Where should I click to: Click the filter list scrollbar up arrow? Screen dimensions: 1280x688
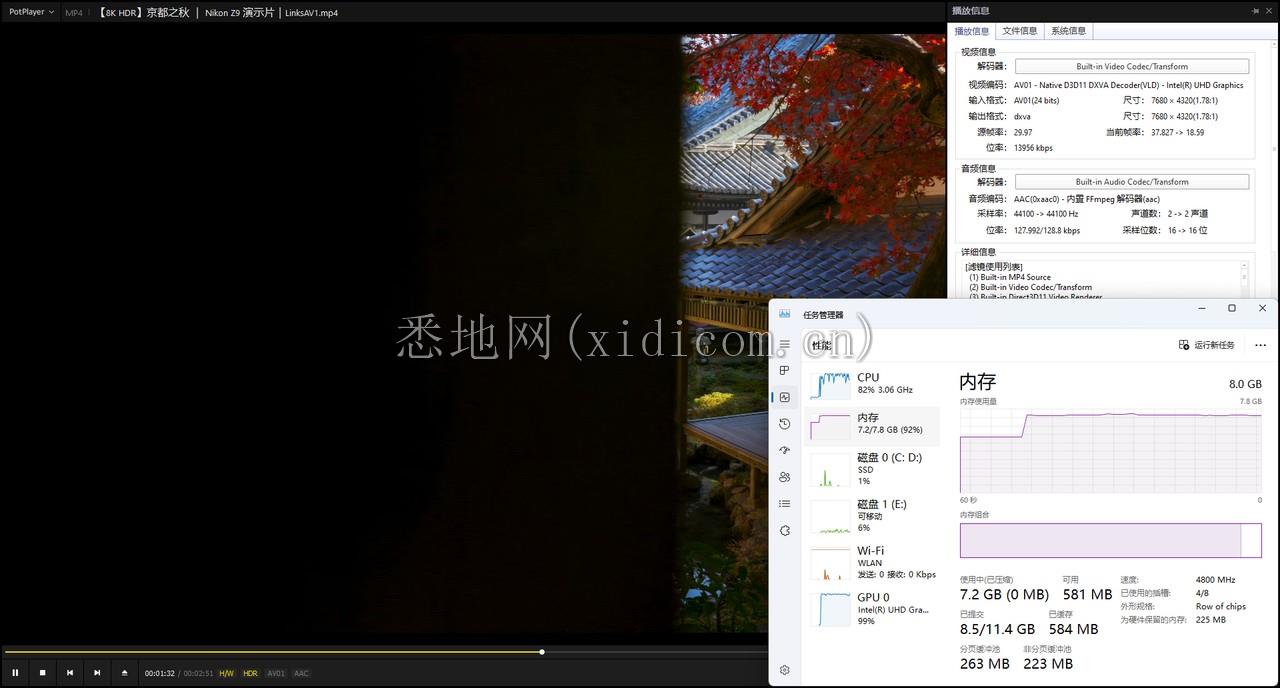pos(1245,266)
